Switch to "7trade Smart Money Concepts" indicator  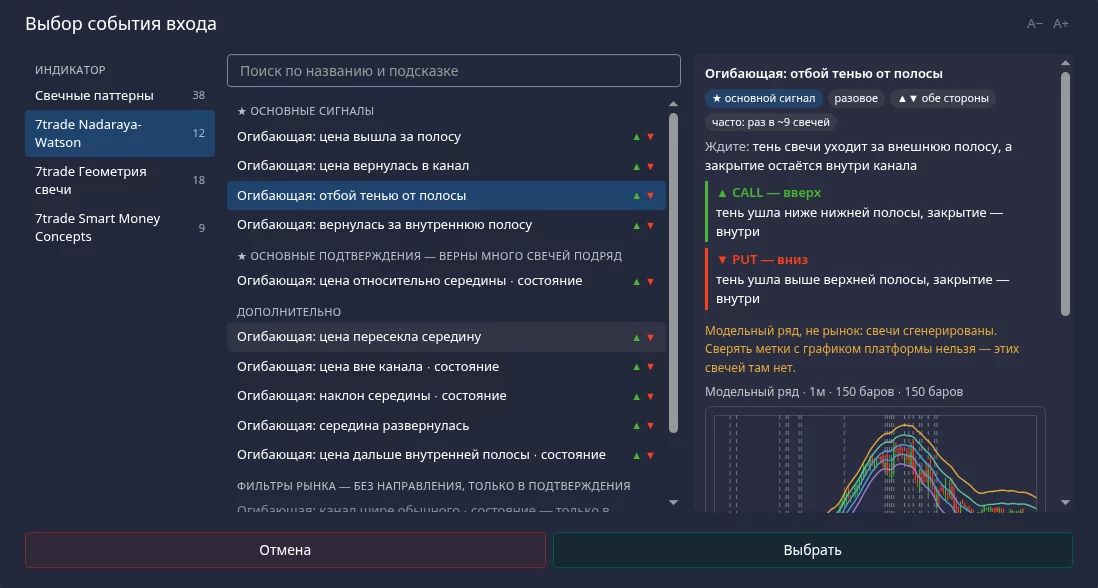(120, 228)
